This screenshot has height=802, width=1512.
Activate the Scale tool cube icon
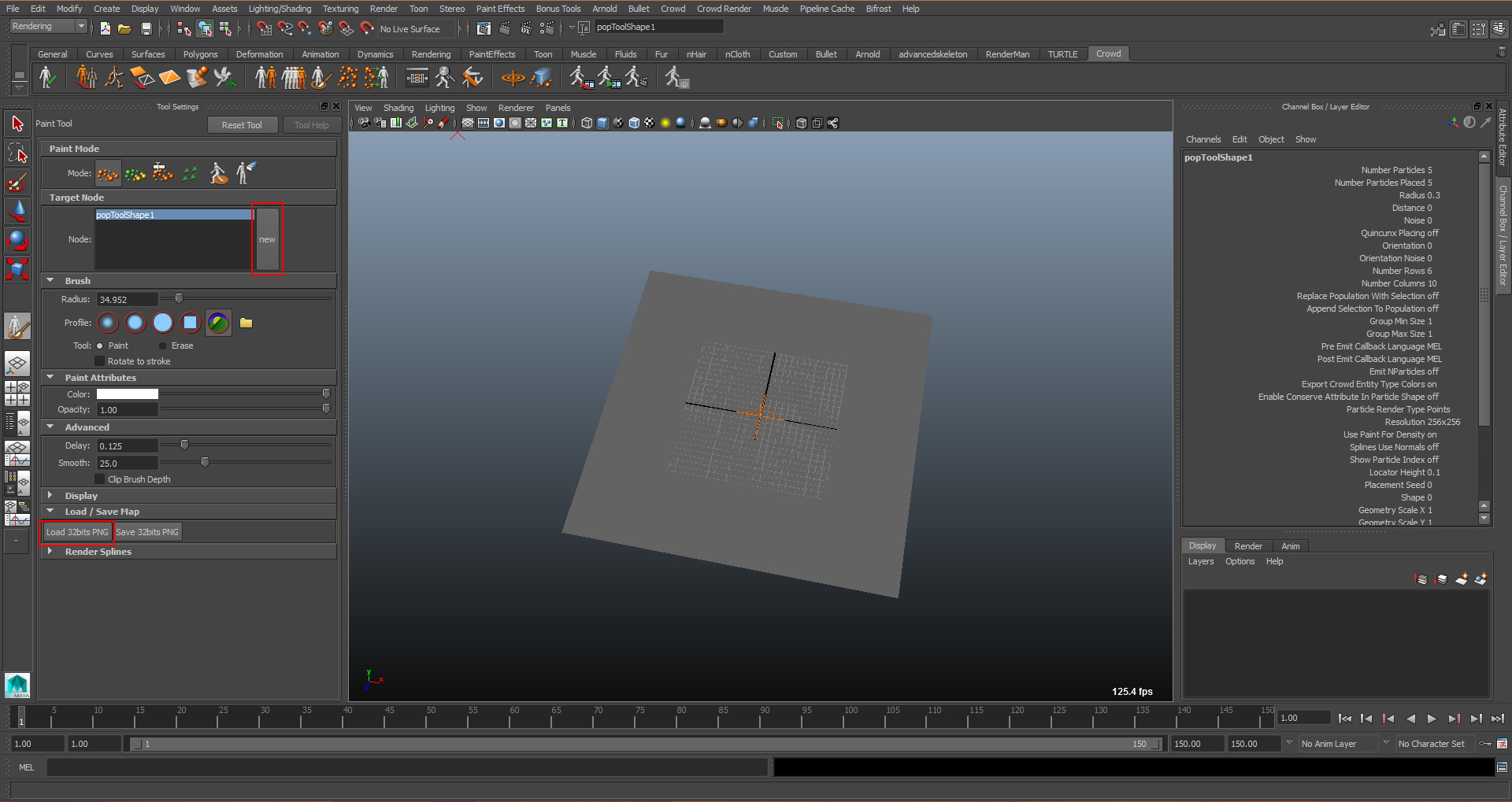[x=17, y=269]
